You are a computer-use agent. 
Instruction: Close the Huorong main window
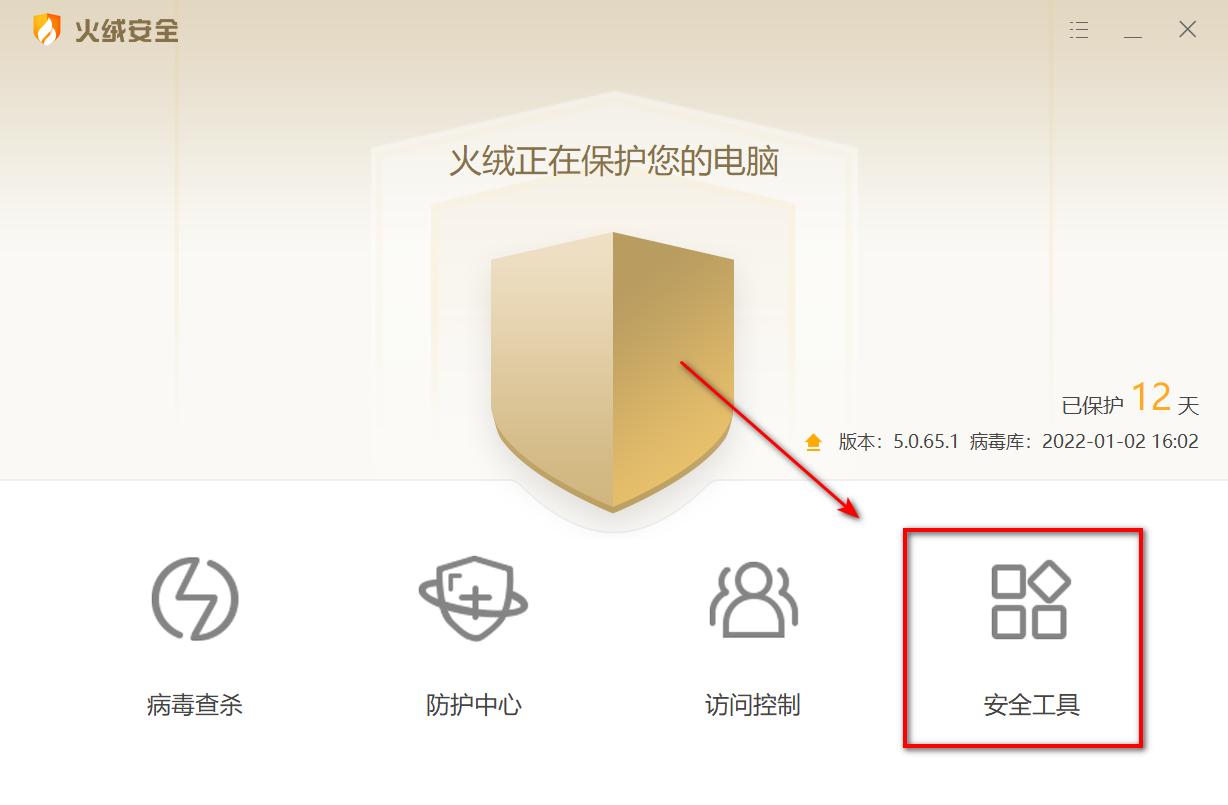(x=1187, y=30)
